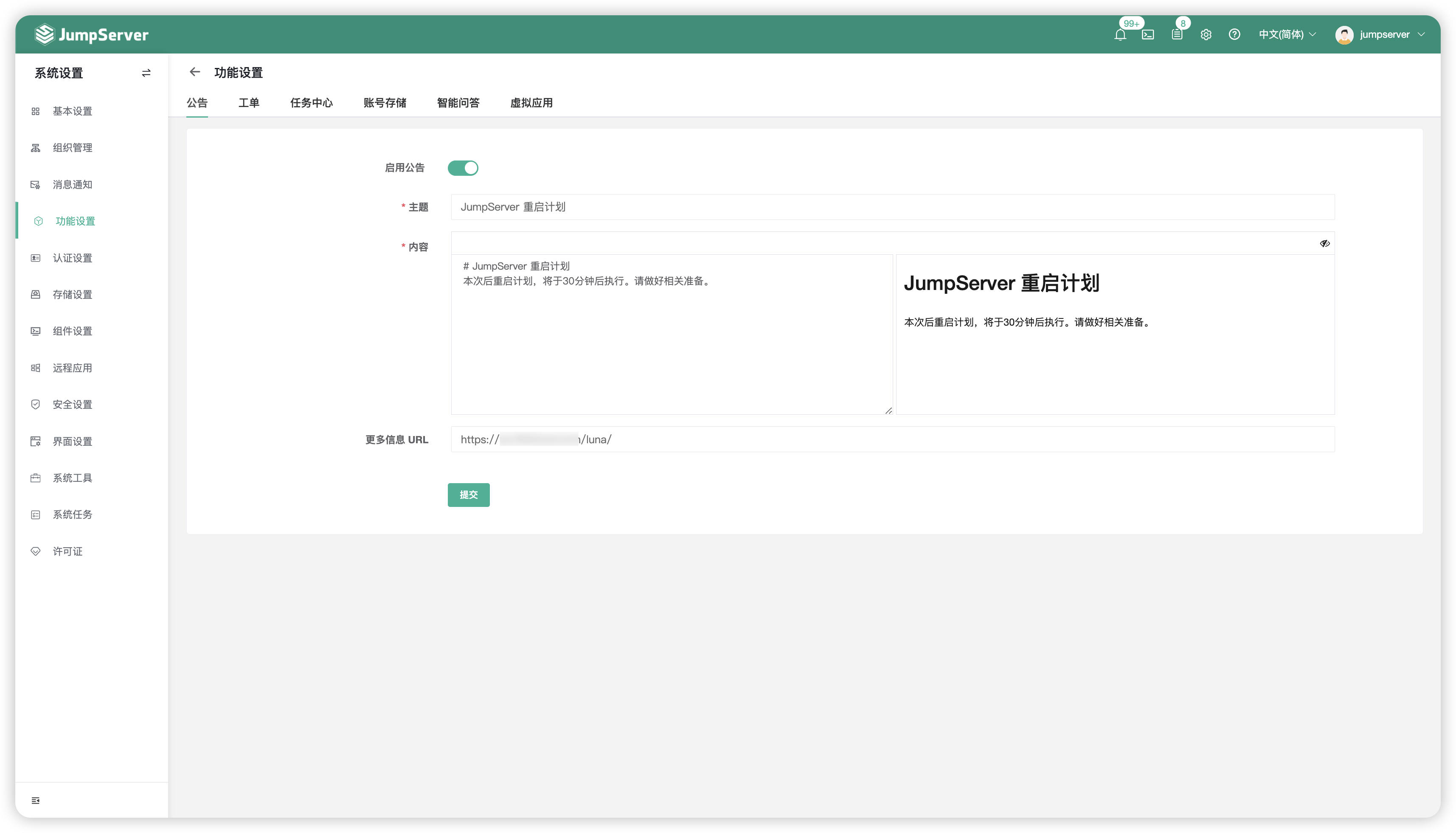Open the tickets list icon with badge 8
The height and width of the screenshot is (833, 1456).
[x=1177, y=34]
